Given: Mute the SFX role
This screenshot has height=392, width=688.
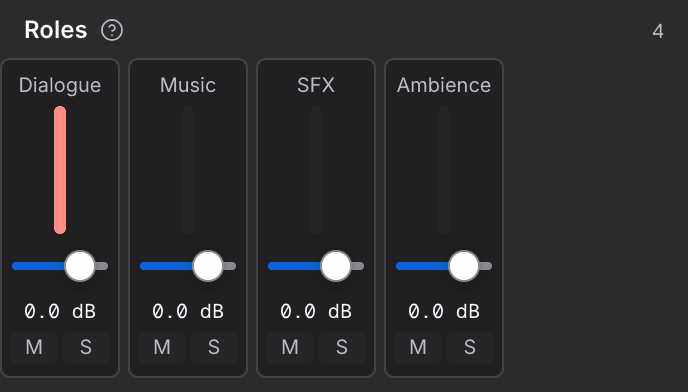Looking at the screenshot, I should click(290, 348).
